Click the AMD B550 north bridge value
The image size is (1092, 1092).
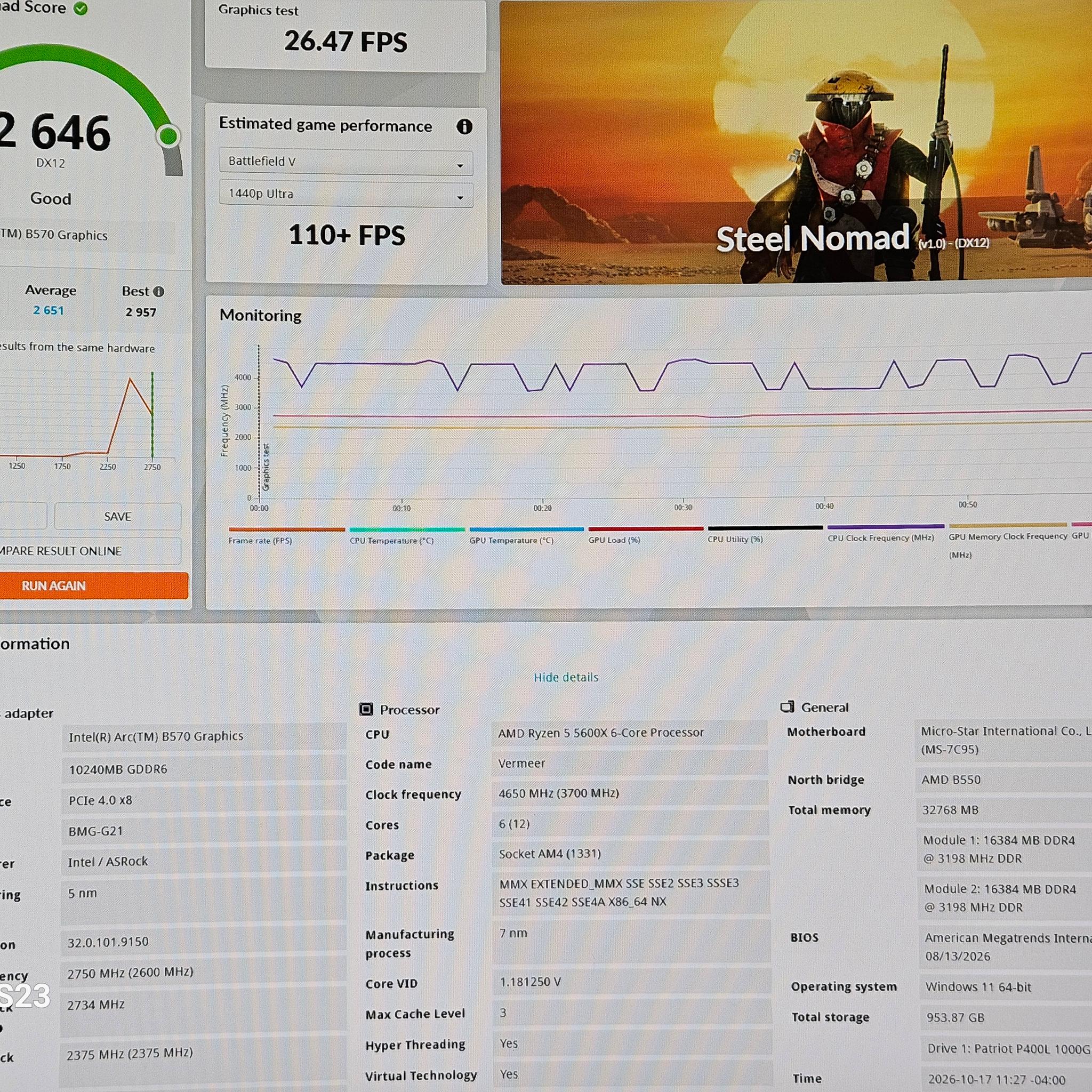tap(1003, 780)
